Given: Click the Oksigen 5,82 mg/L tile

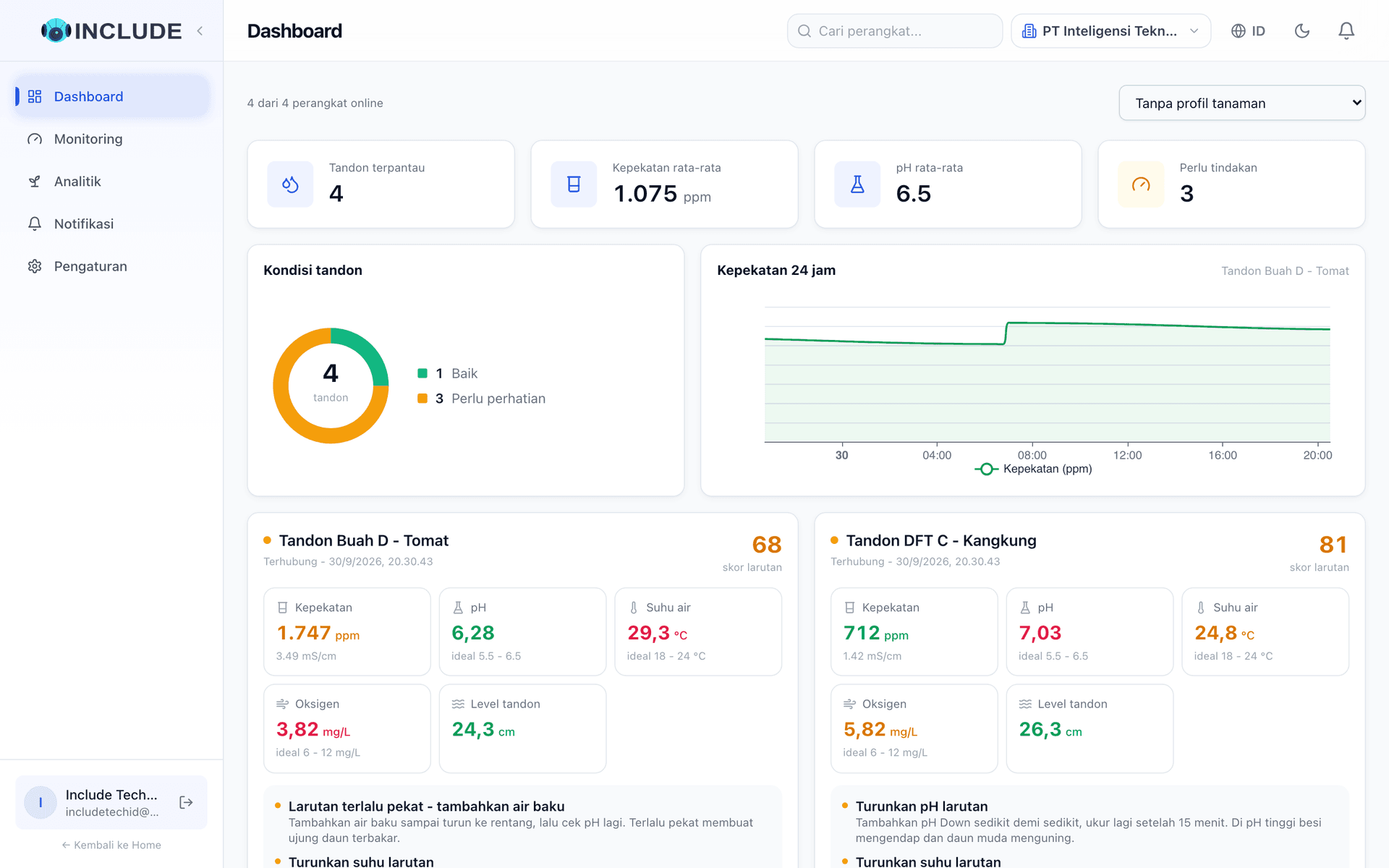Looking at the screenshot, I should (x=914, y=728).
